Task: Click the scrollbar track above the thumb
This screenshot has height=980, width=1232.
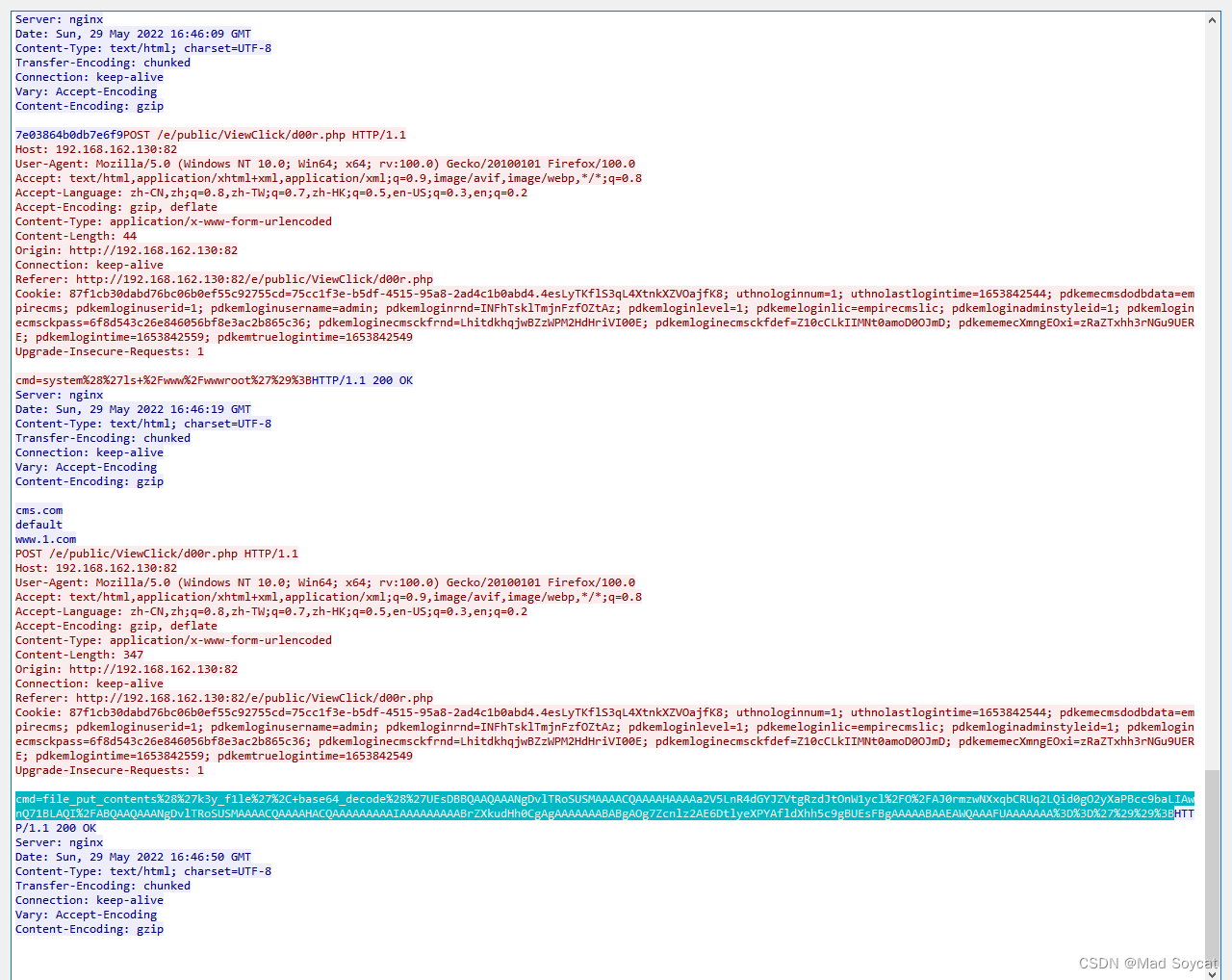Action: point(1212,399)
